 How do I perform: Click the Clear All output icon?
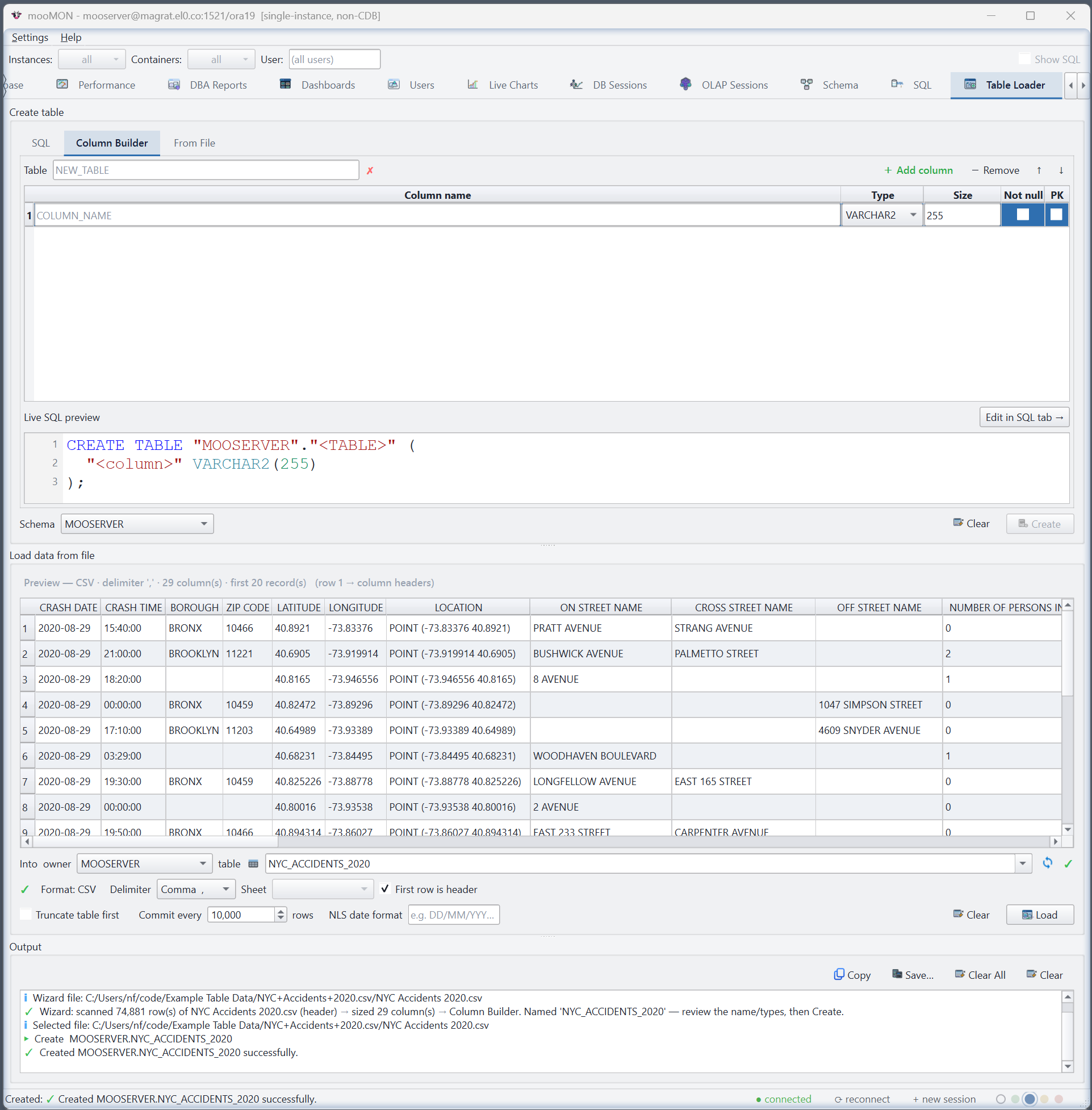(x=960, y=974)
